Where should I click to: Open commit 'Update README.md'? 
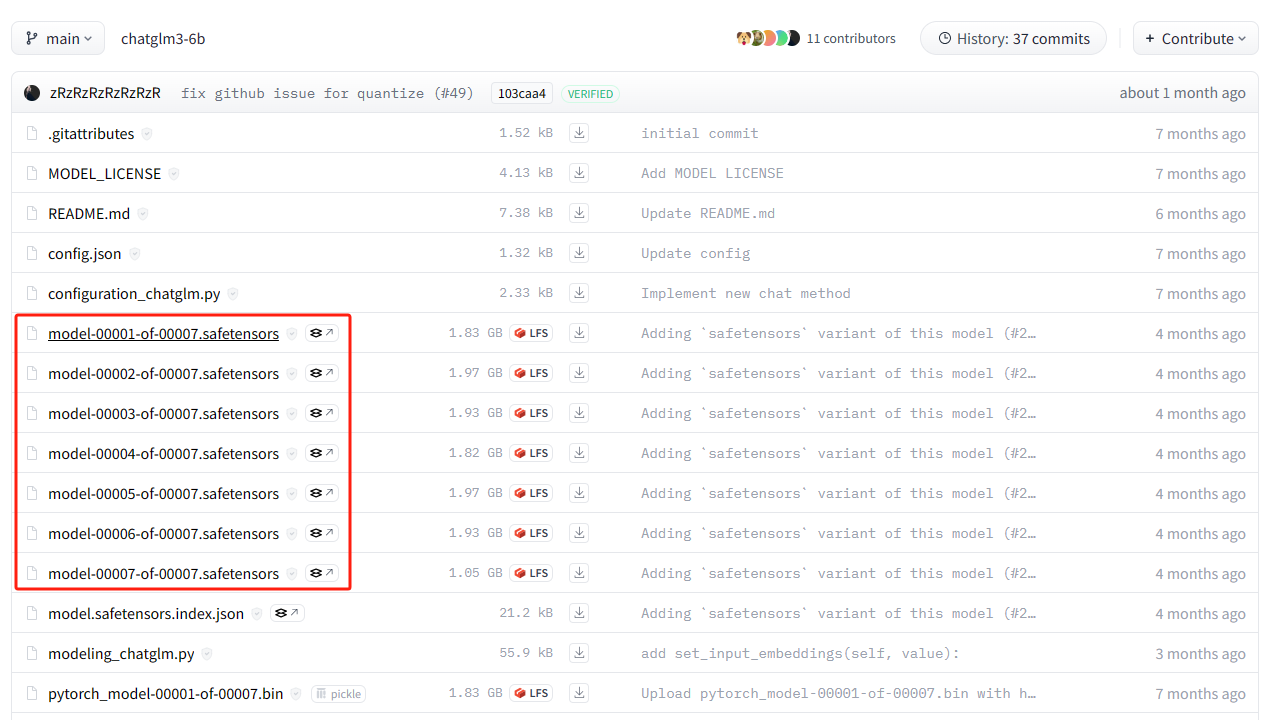point(708,213)
